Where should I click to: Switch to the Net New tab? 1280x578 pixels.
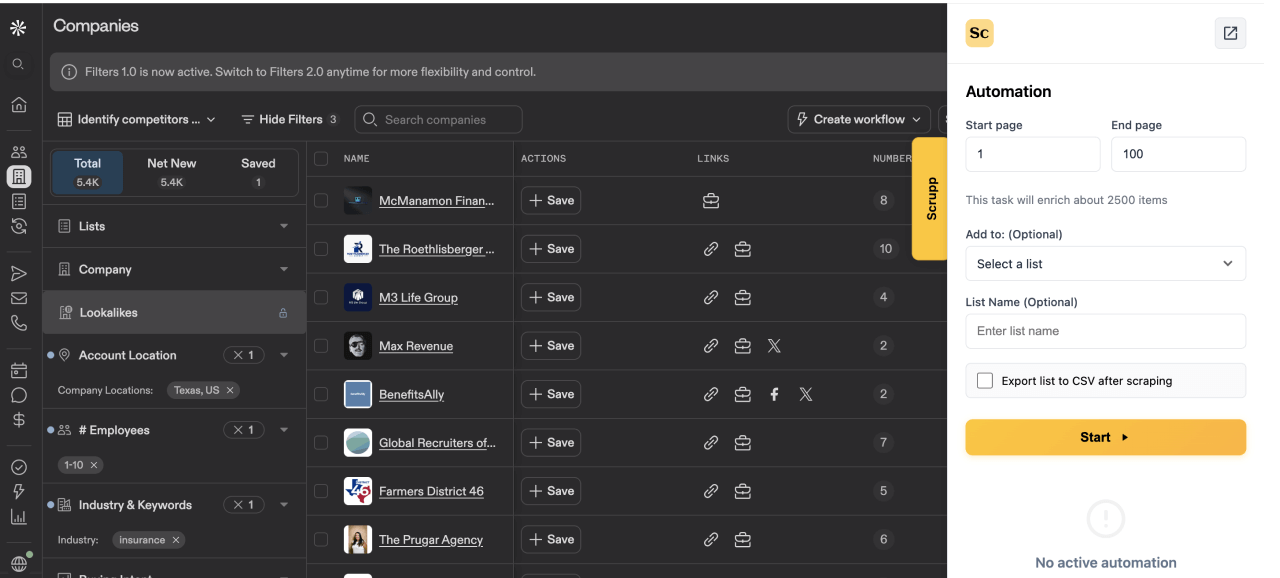172,172
